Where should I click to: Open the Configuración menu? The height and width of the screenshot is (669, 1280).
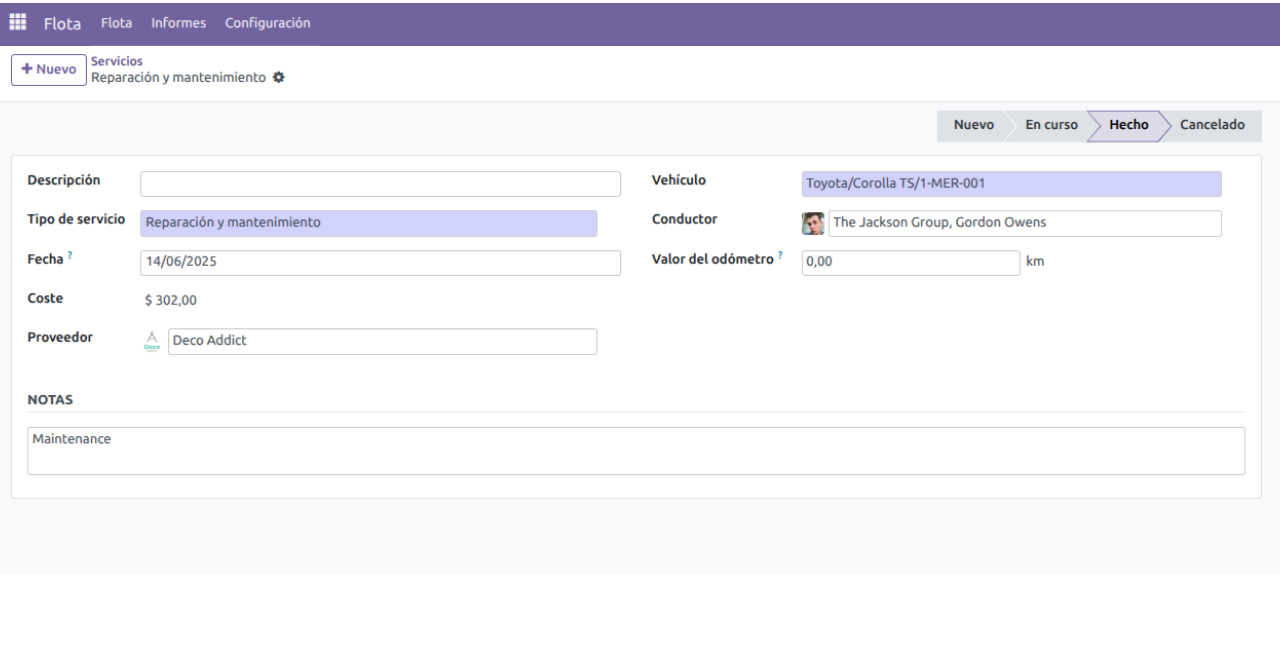point(267,23)
